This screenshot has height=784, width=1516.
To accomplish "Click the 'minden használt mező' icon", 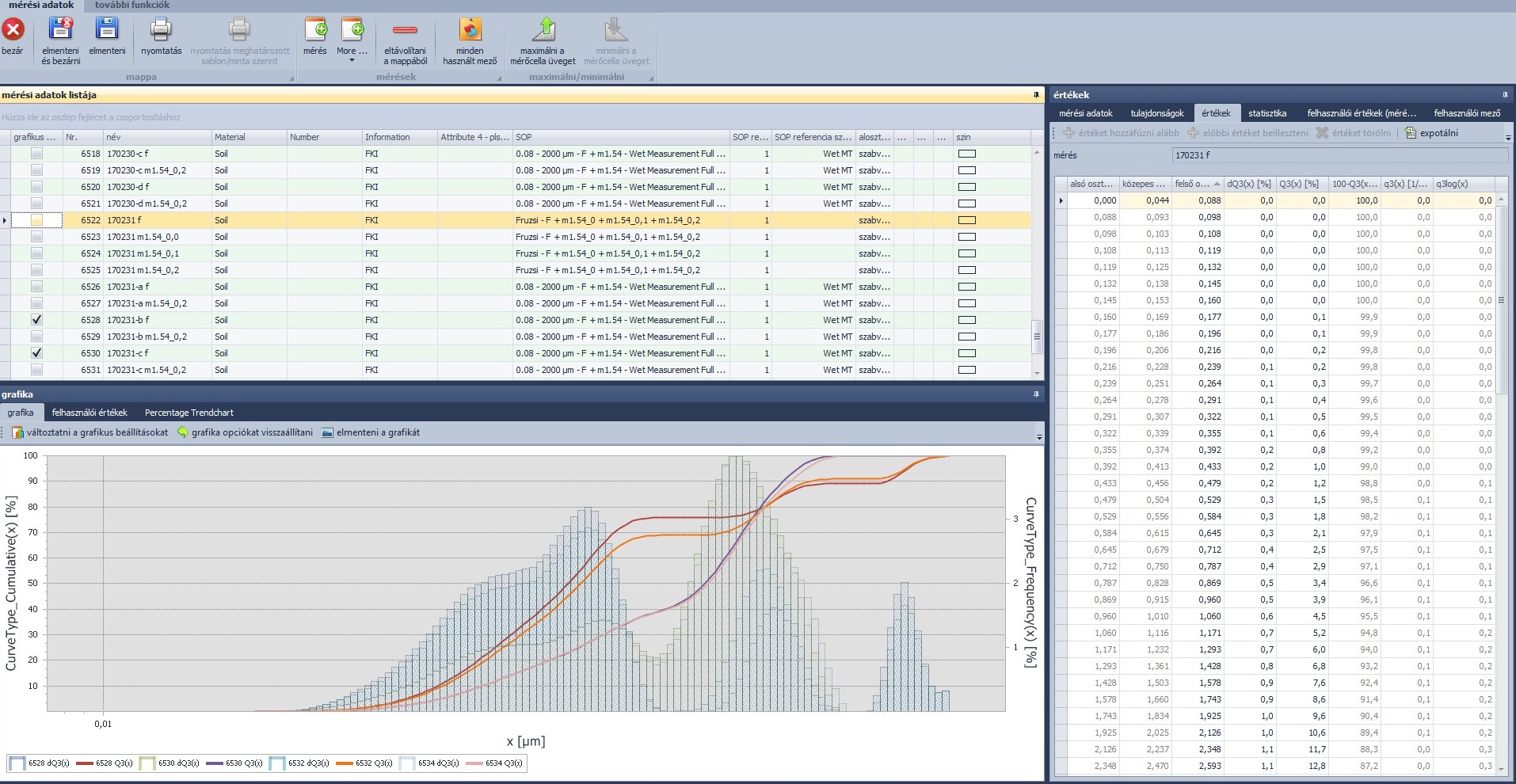I will coord(470,30).
